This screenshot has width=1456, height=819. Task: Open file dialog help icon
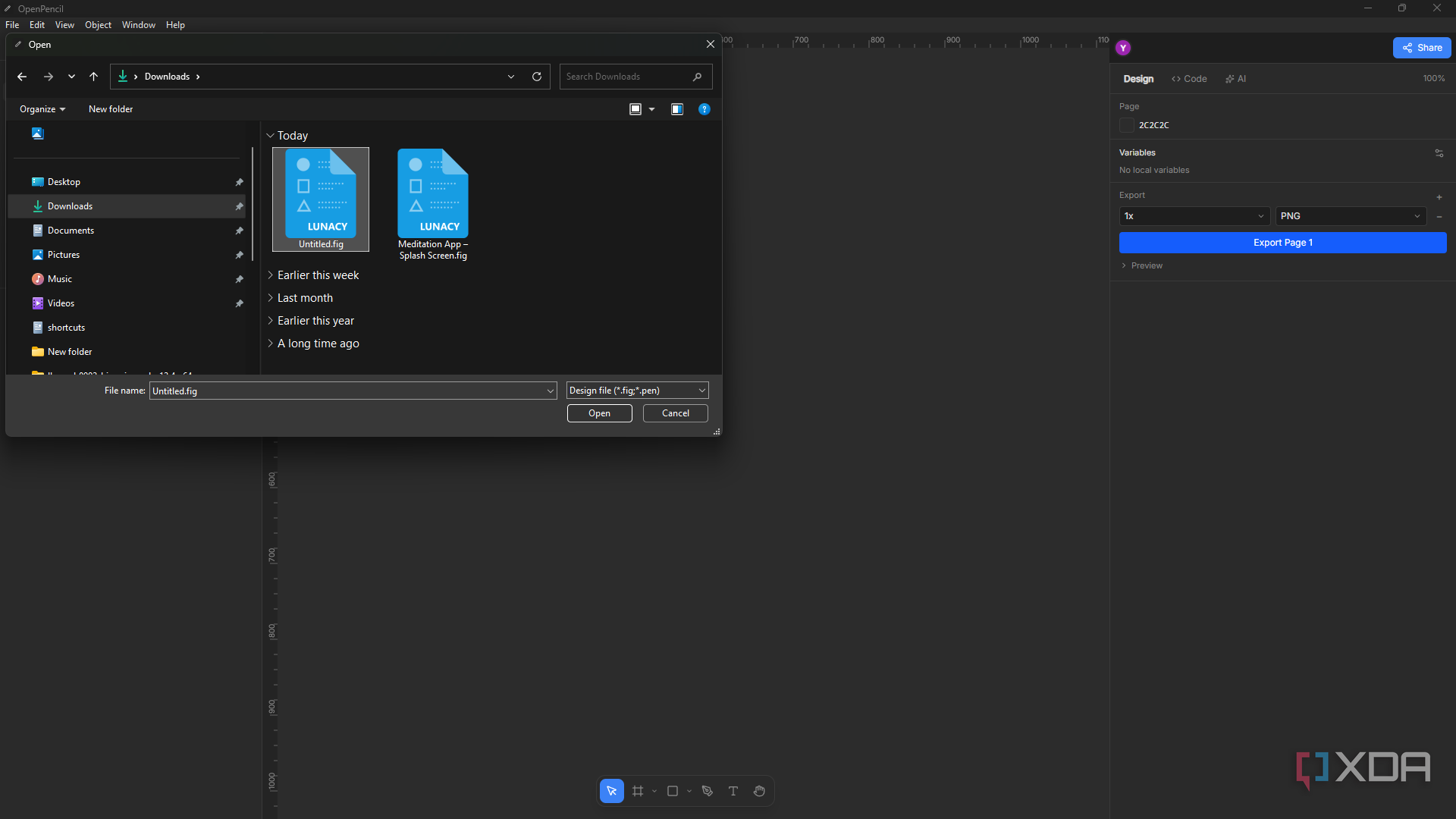[x=704, y=109]
